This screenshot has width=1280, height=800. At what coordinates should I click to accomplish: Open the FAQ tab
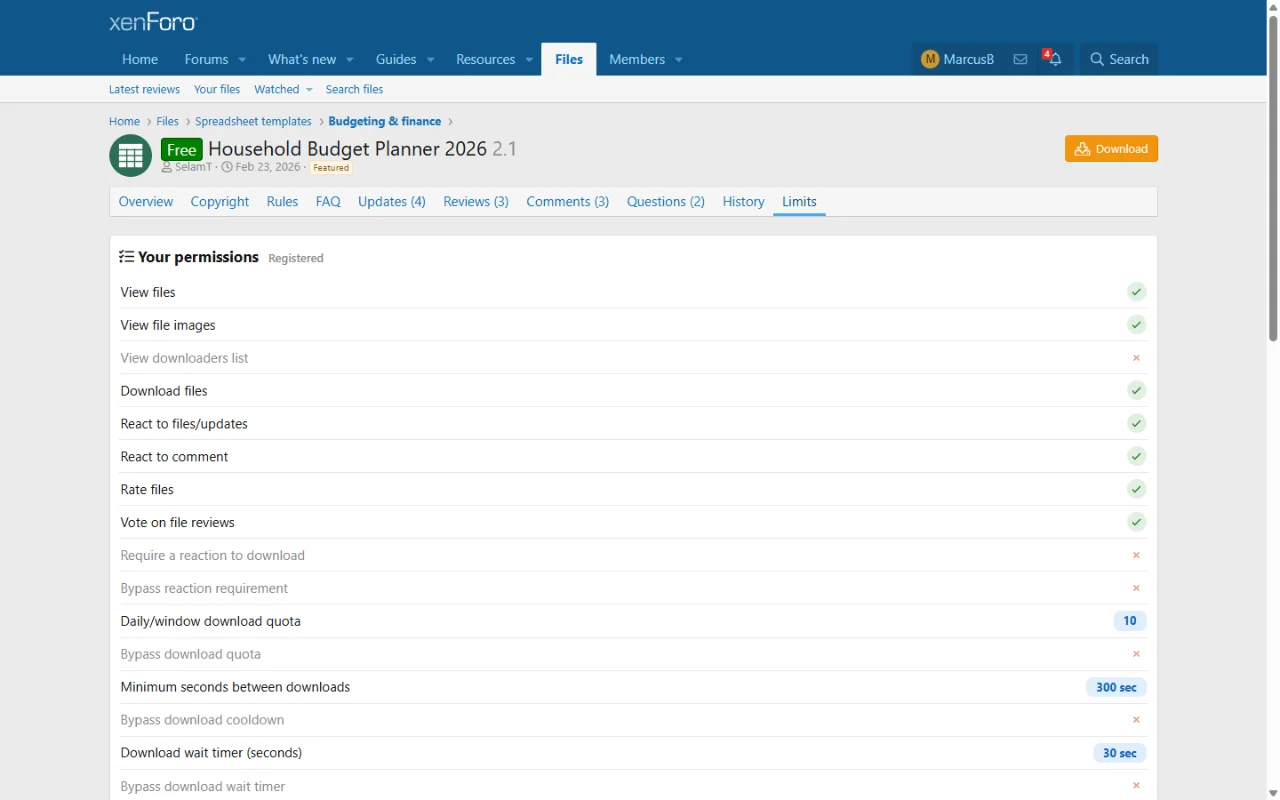coord(328,202)
